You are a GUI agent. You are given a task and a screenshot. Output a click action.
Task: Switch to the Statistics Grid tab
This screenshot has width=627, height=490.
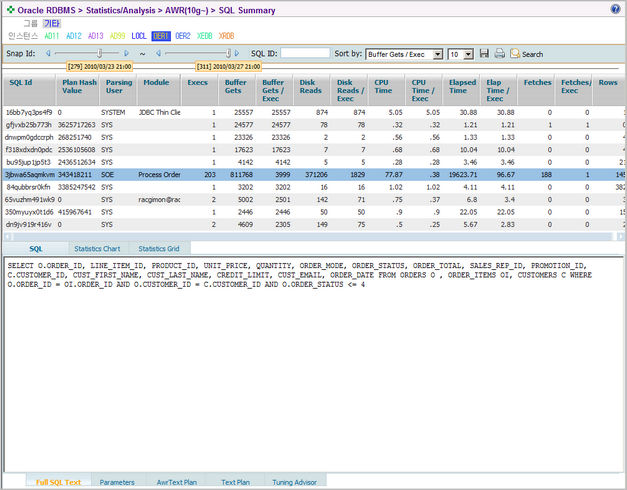coord(159,248)
